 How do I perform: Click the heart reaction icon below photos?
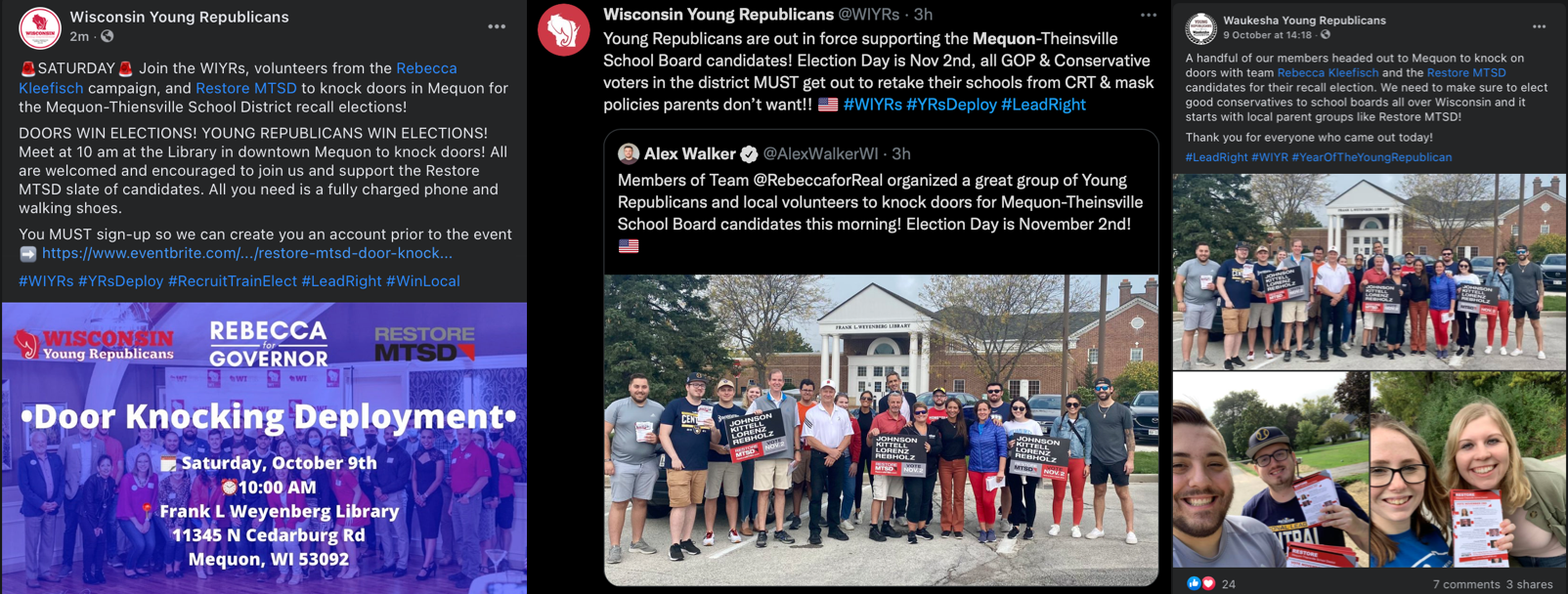click(x=1207, y=583)
